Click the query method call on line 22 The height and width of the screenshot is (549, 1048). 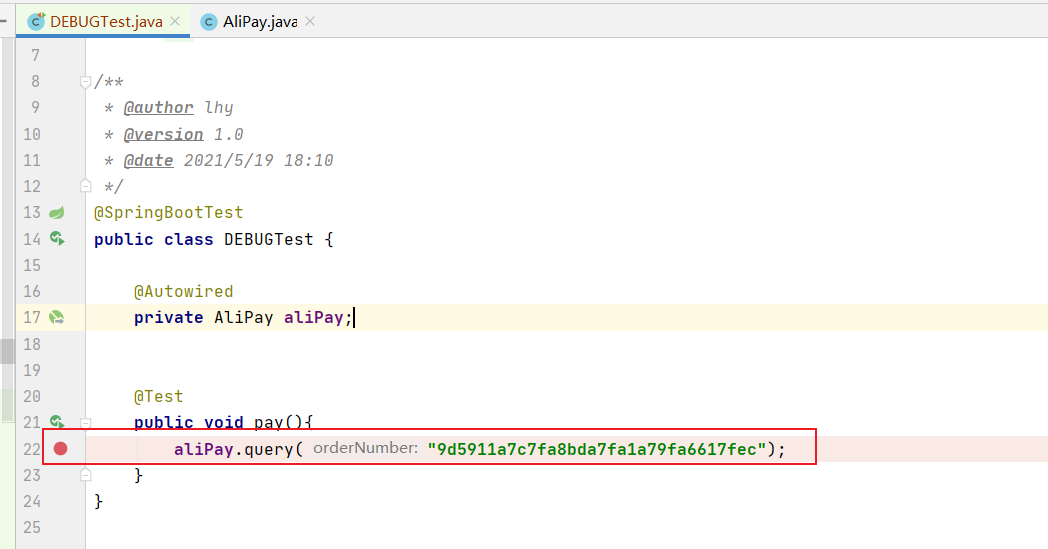(x=268, y=449)
